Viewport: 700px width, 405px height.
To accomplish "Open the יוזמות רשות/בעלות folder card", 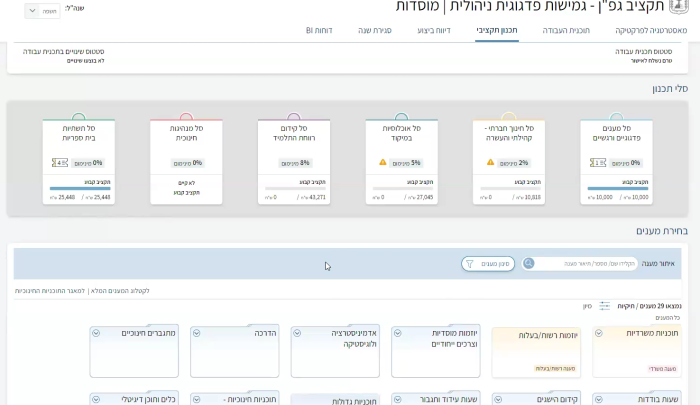I will pyautogui.click(x=536, y=352).
